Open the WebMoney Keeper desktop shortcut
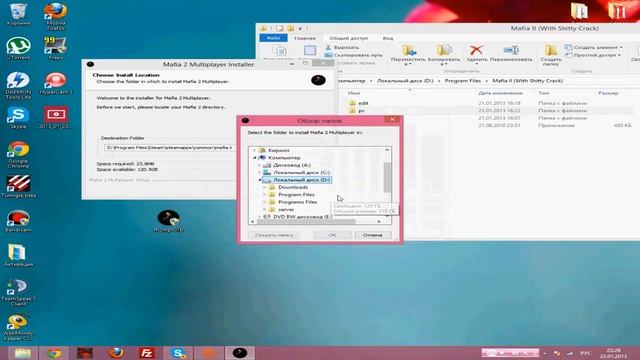The height and width of the screenshot is (360, 640). tap(18, 327)
